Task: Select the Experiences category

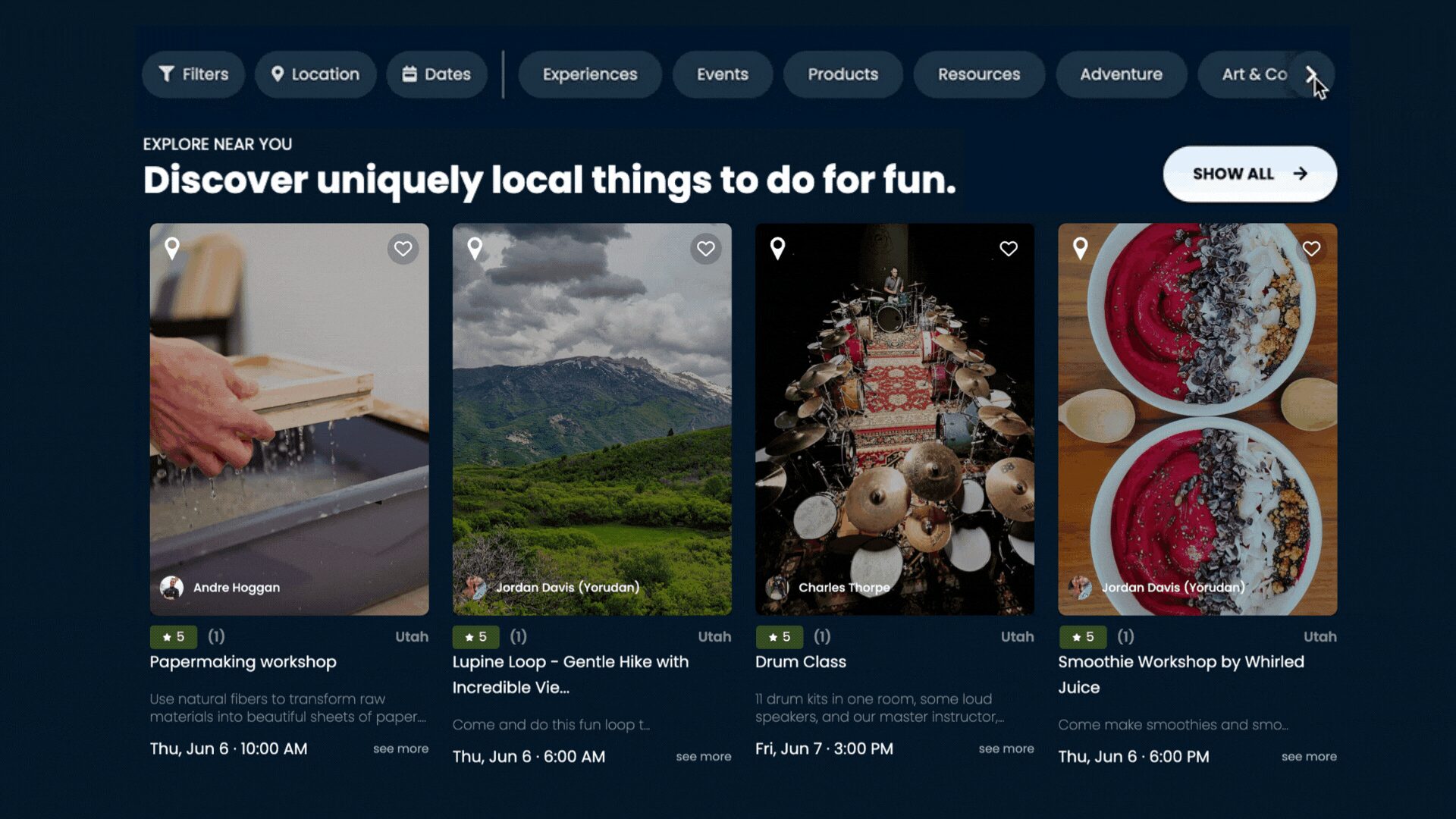Action: tap(590, 74)
